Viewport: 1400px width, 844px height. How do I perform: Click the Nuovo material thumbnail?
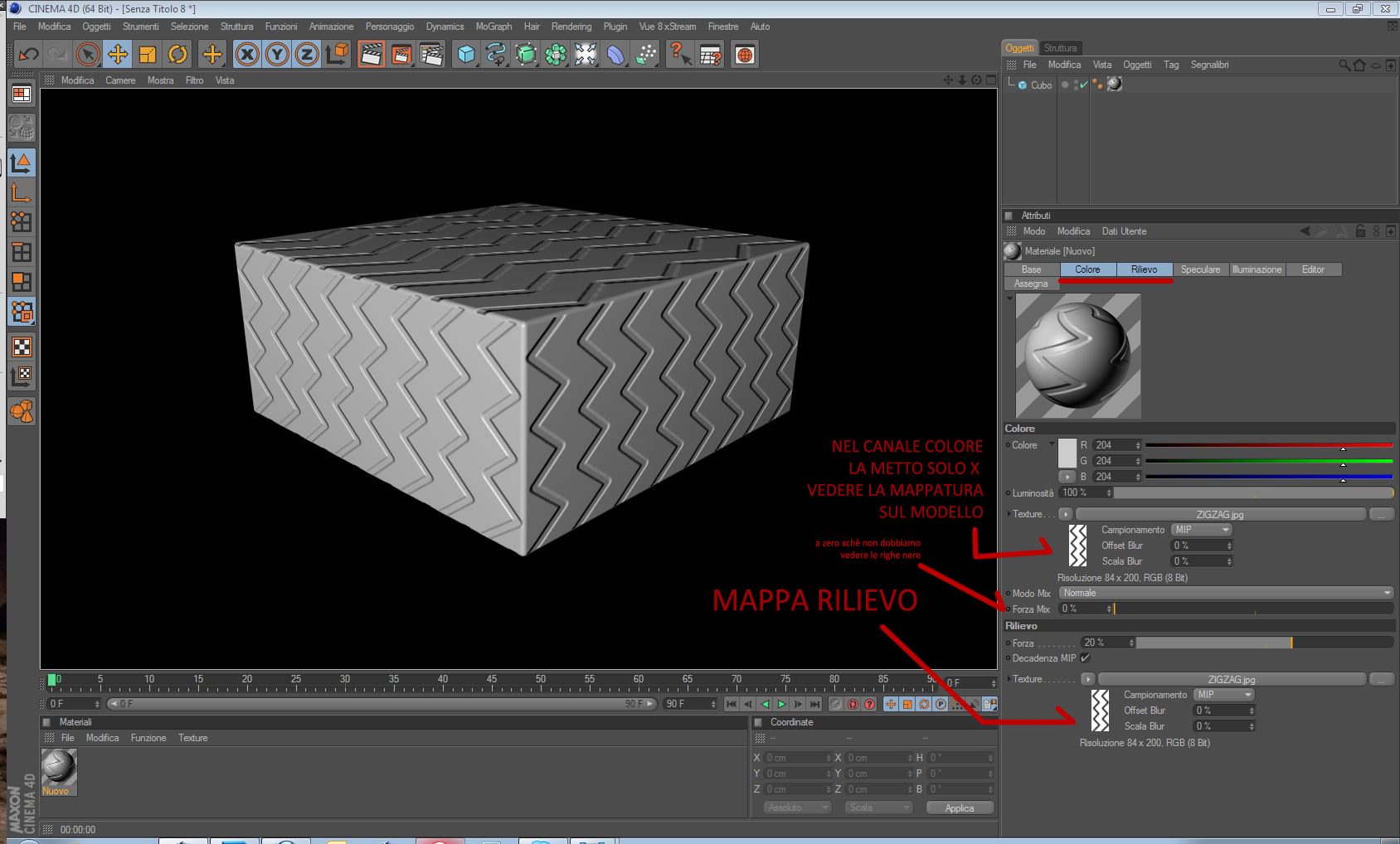click(59, 767)
